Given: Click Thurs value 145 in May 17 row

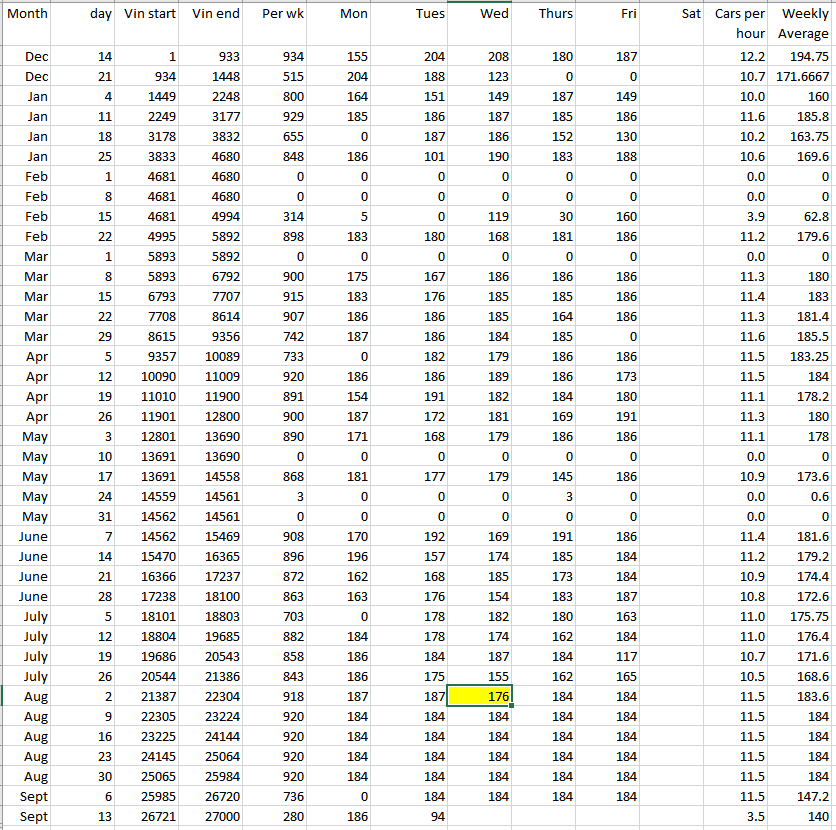Looking at the screenshot, I should point(544,477).
